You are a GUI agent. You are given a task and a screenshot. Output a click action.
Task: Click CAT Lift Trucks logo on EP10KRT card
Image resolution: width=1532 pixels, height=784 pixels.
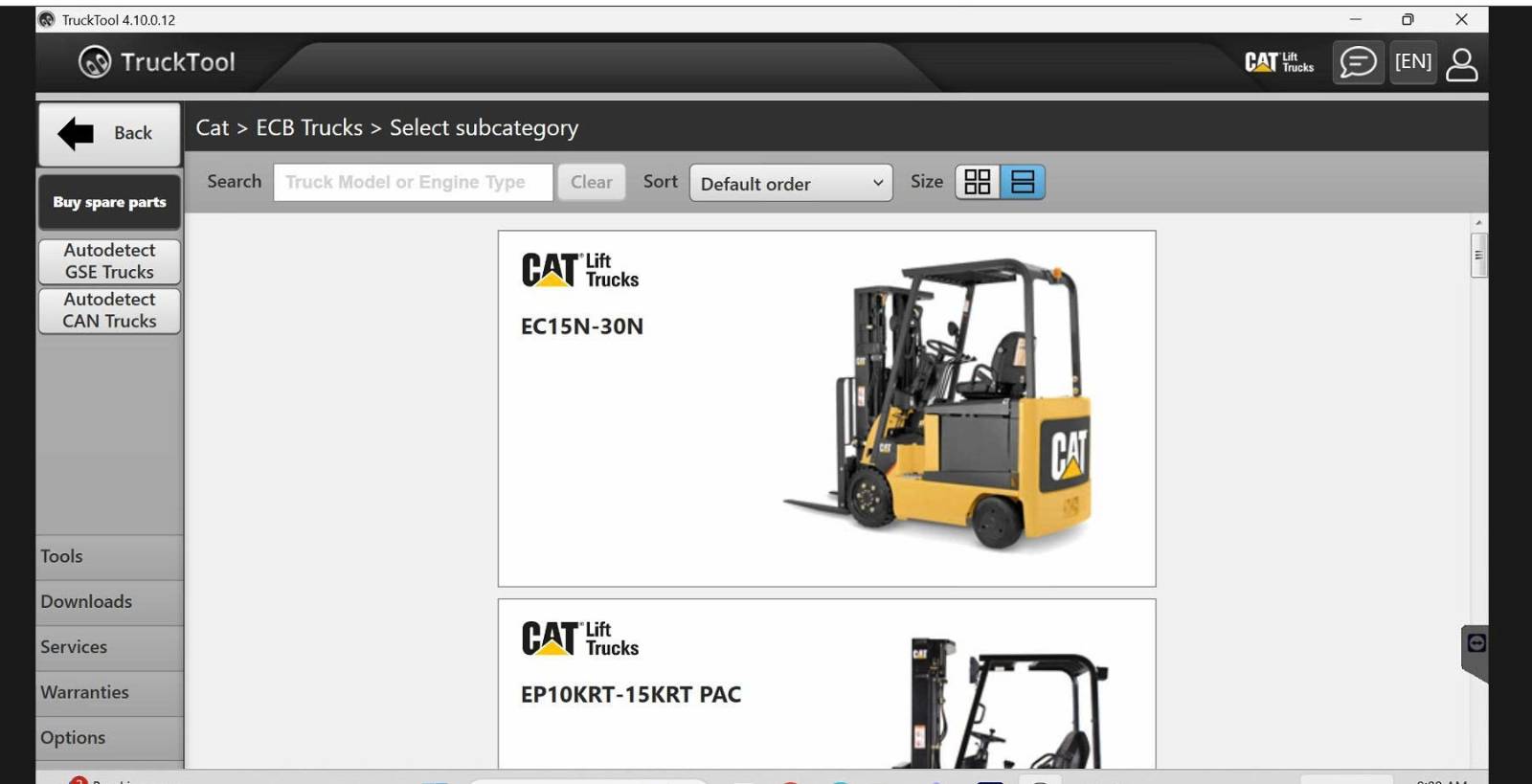[x=580, y=638]
